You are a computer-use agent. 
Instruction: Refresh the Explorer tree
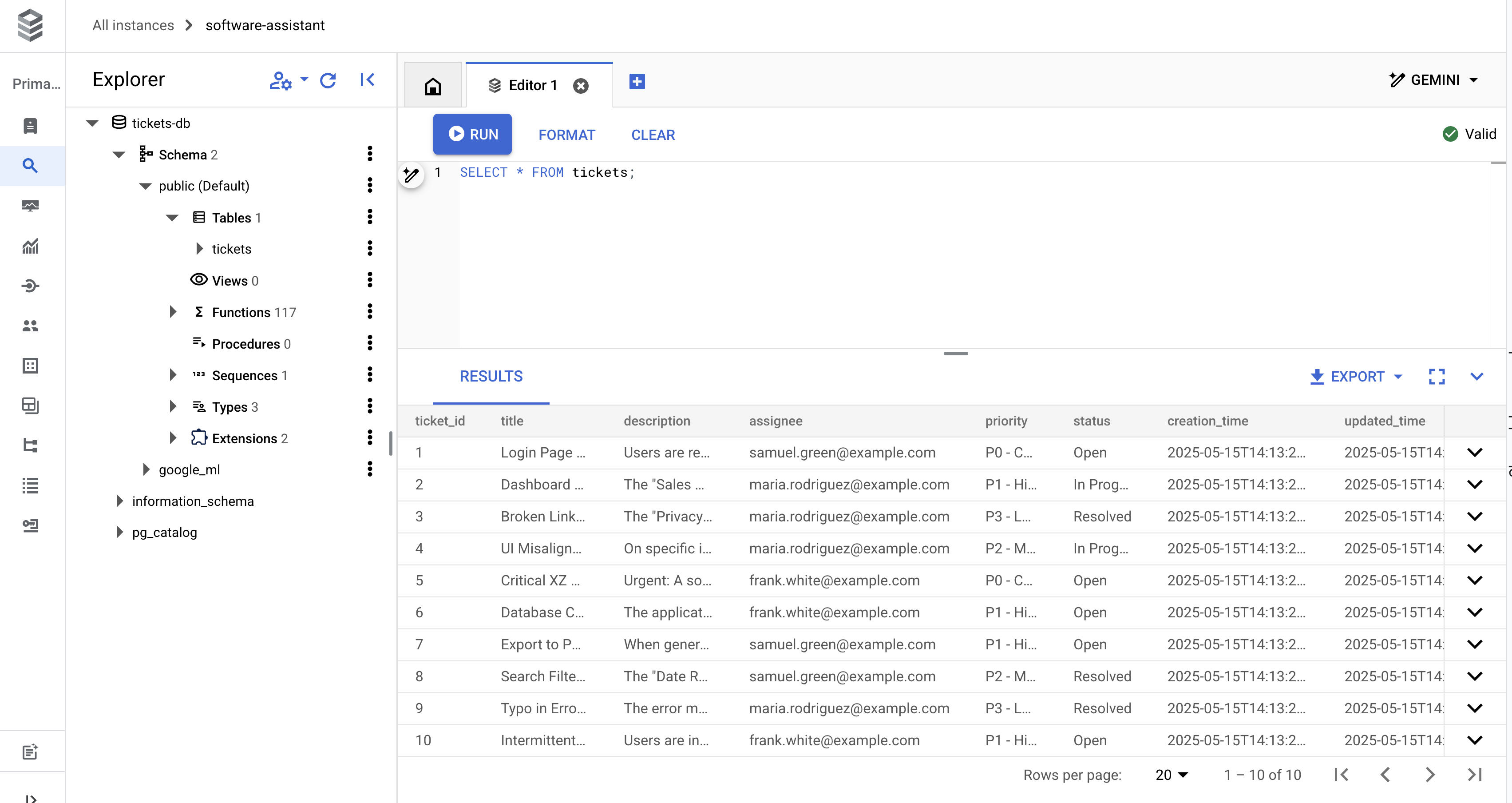click(328, 80)
